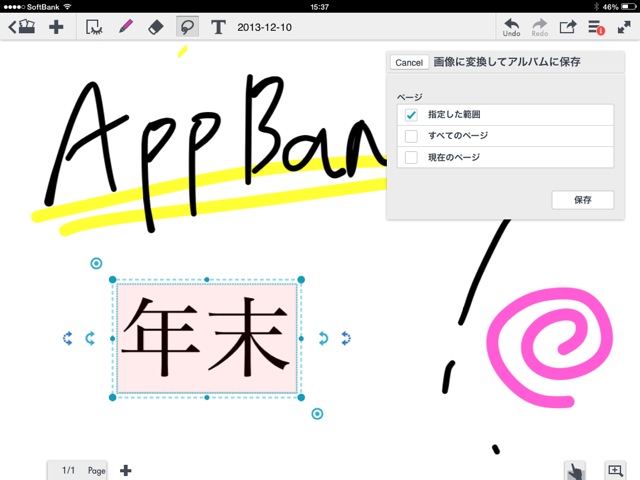Select the rectangle selection view tool
The image size is (640, 480).
tap(94, 27)
